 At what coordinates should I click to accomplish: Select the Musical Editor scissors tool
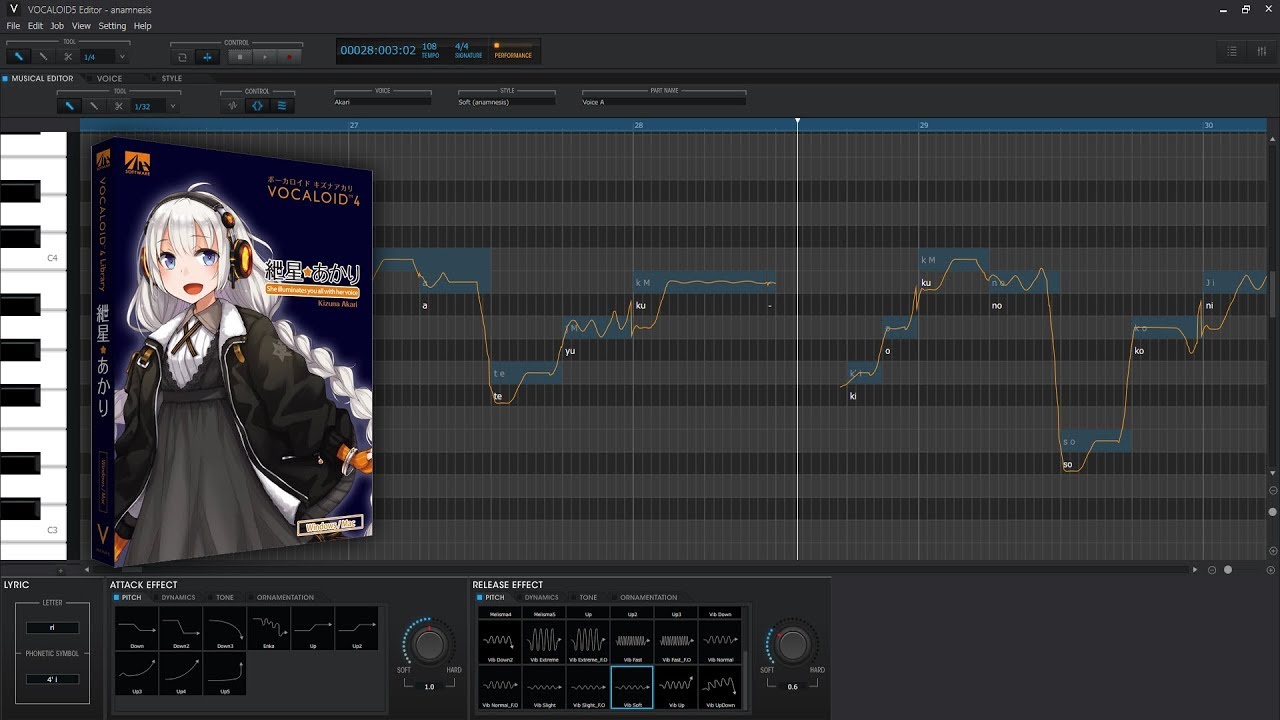pyautogui.click(x=118, y=105)
